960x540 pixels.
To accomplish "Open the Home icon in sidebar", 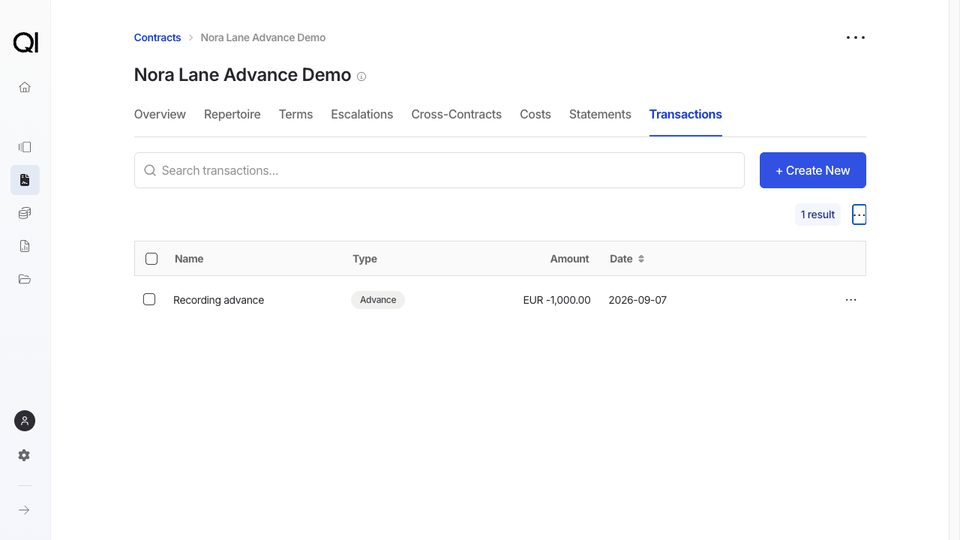I will click(24, 87).
